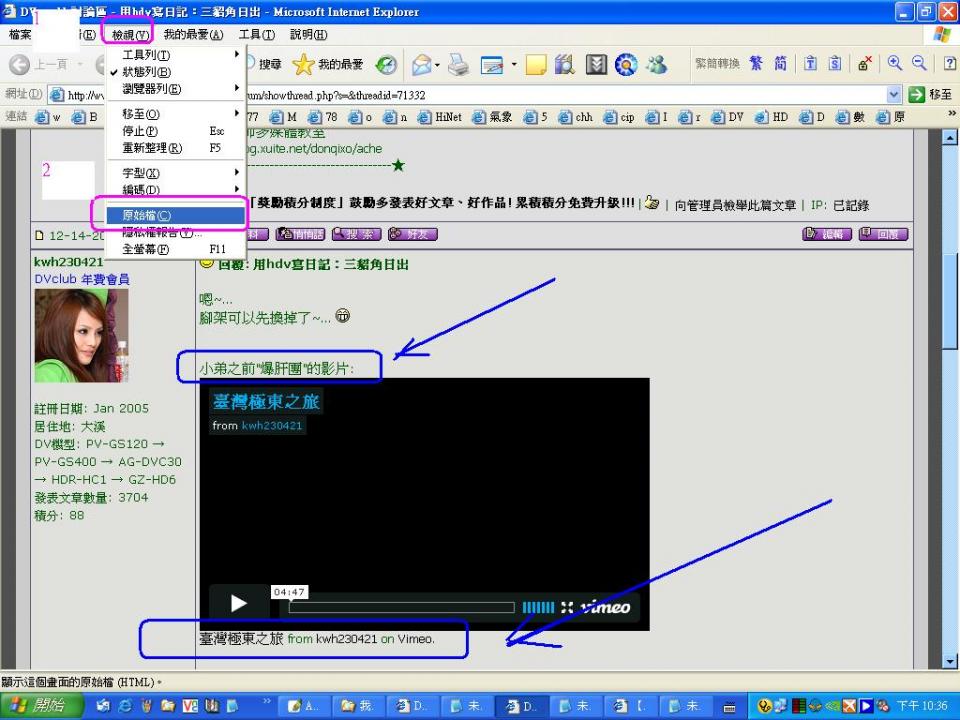Click the Favorites star icon in toolbar
960x720 pixels.
tap(304, 65)
